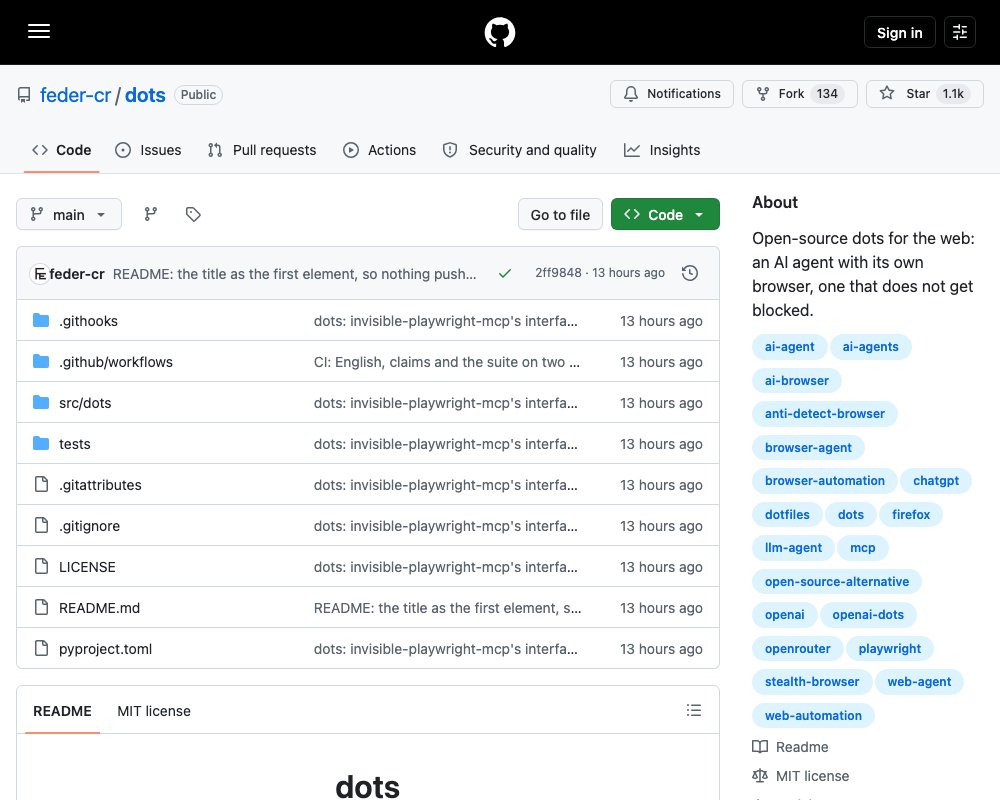Open the Pull requests tab
Screen dimensions: 1000x800
[x=262, y=150]
